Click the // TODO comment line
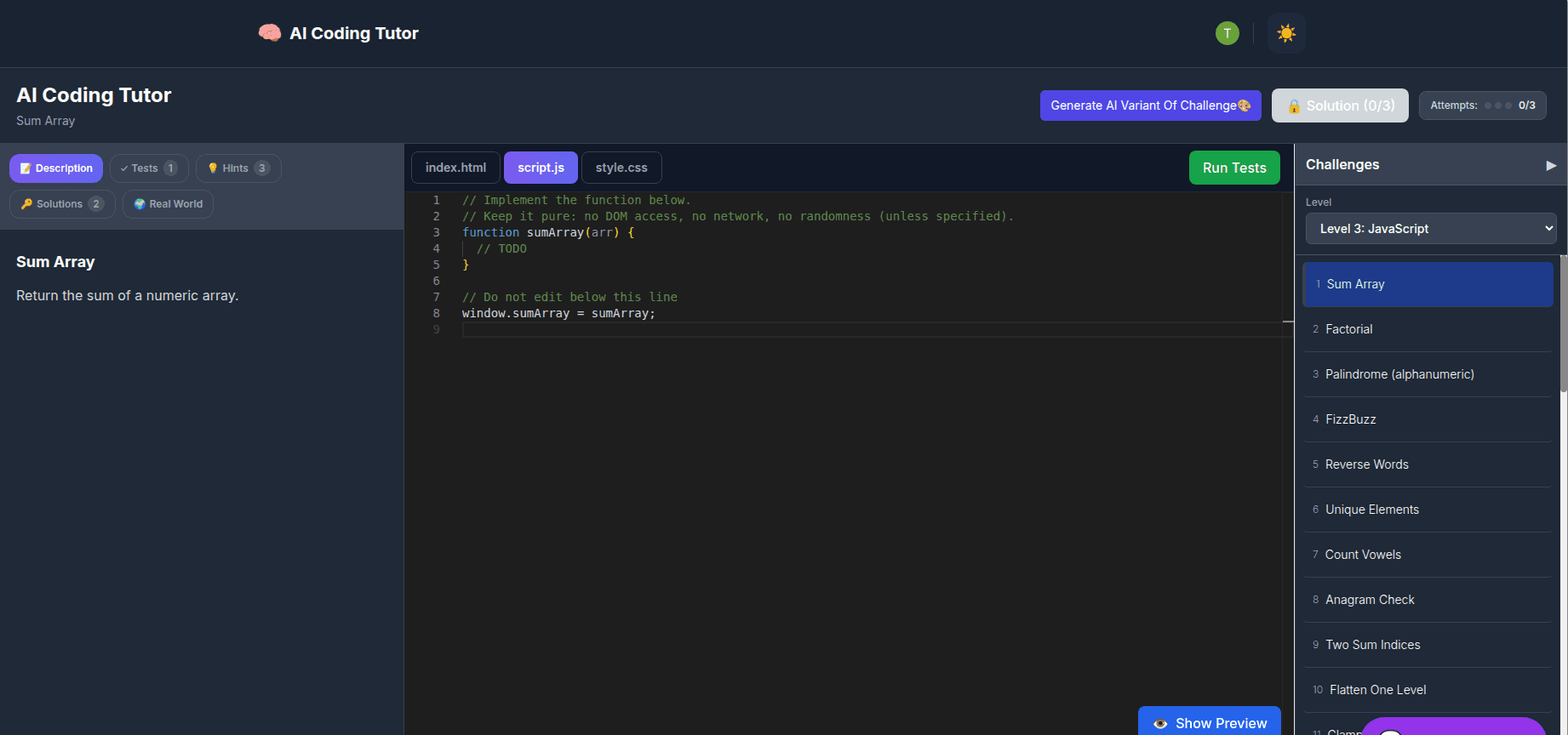1568x735 pixels. coord(501,248)
